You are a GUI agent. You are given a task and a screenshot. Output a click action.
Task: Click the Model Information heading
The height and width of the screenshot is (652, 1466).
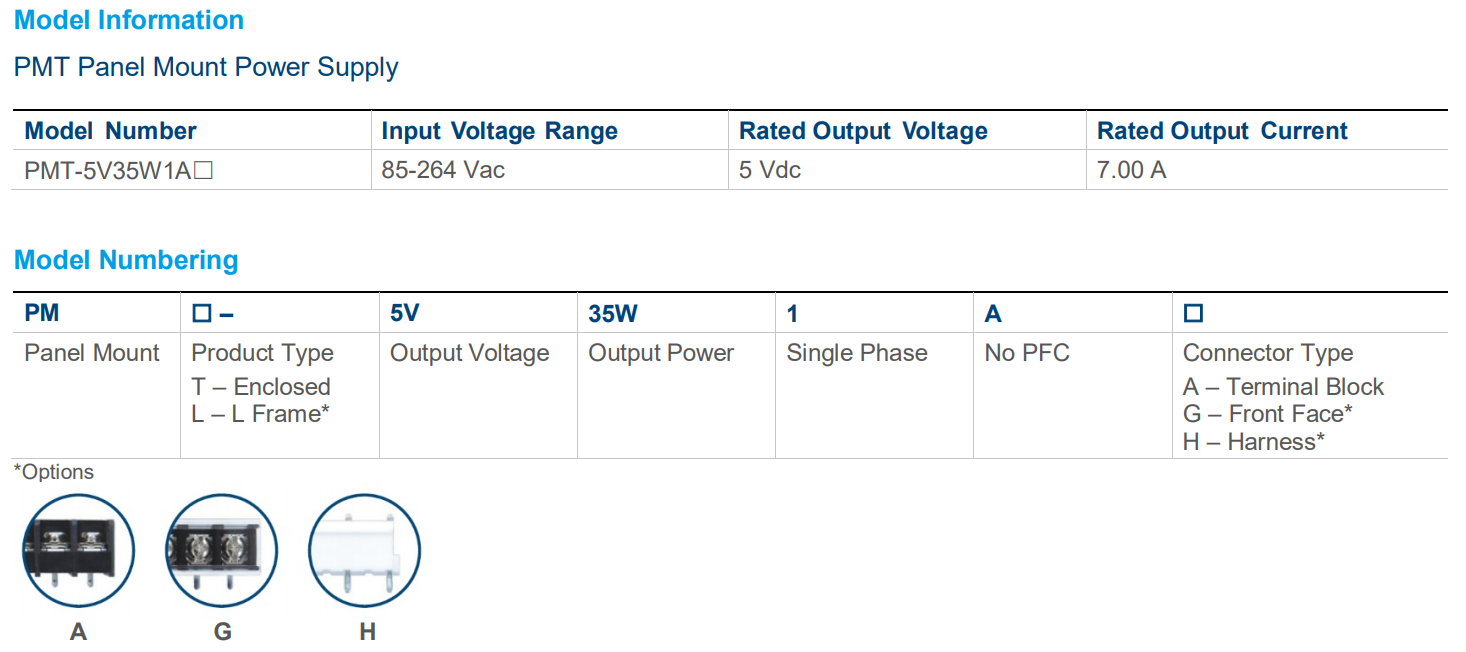click(129, 20)
